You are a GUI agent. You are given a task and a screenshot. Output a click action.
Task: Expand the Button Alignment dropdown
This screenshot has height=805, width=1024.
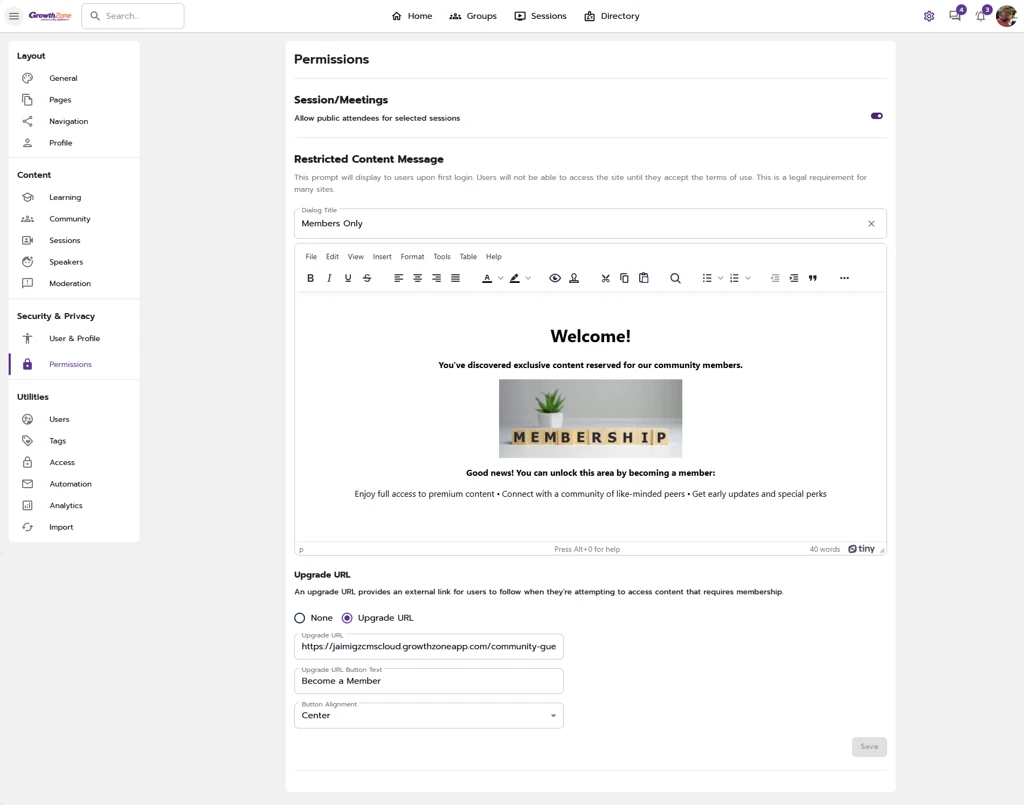(x=553, y=716)
